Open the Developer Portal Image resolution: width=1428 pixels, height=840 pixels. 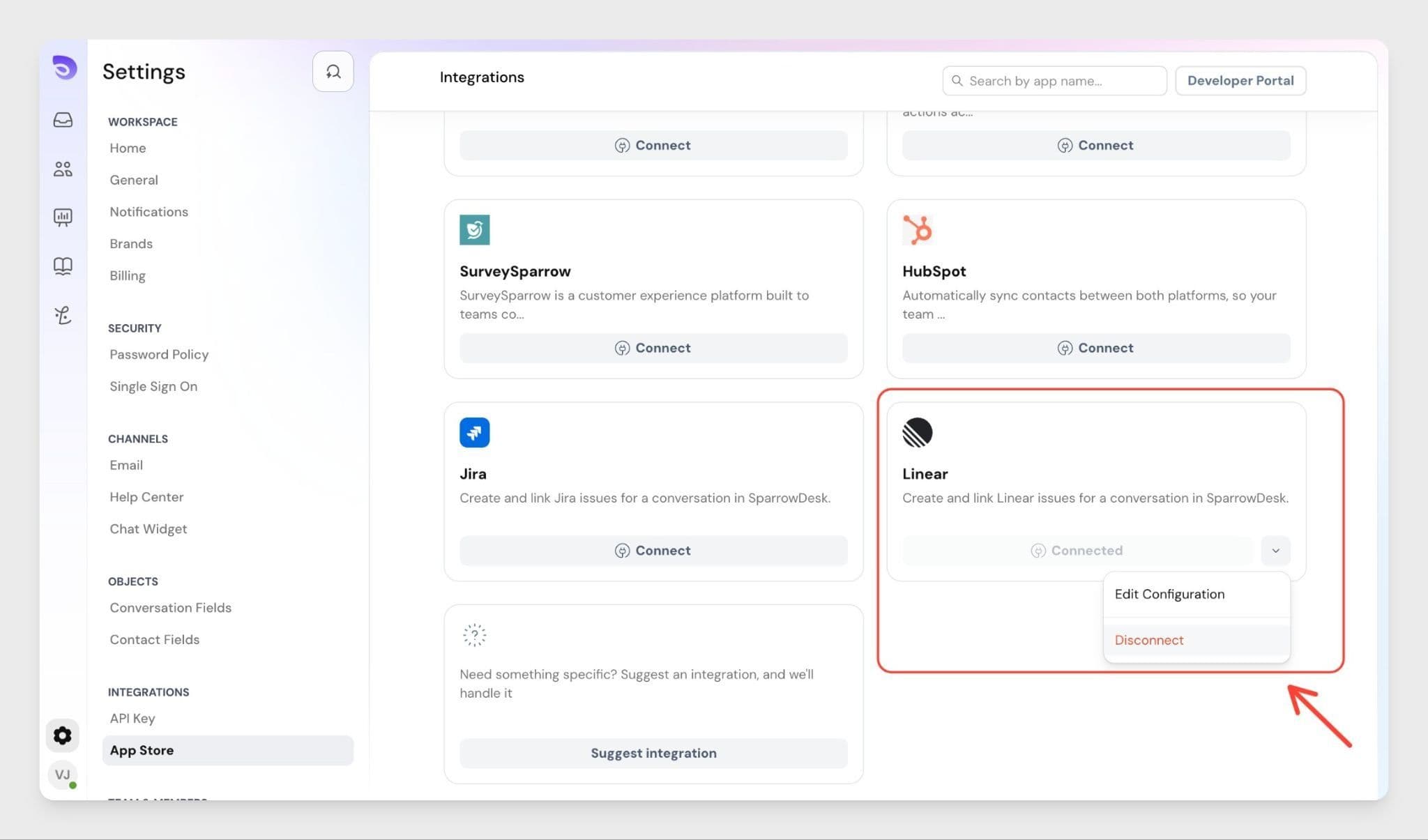[x=1240, y=80]
